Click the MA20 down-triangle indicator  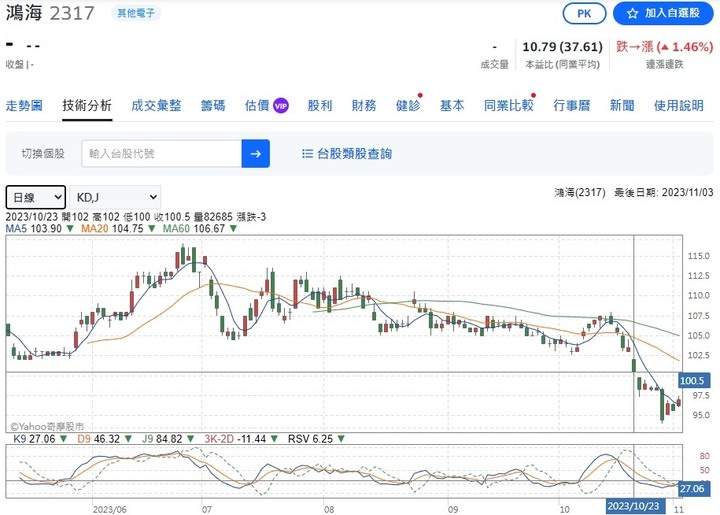152,229
